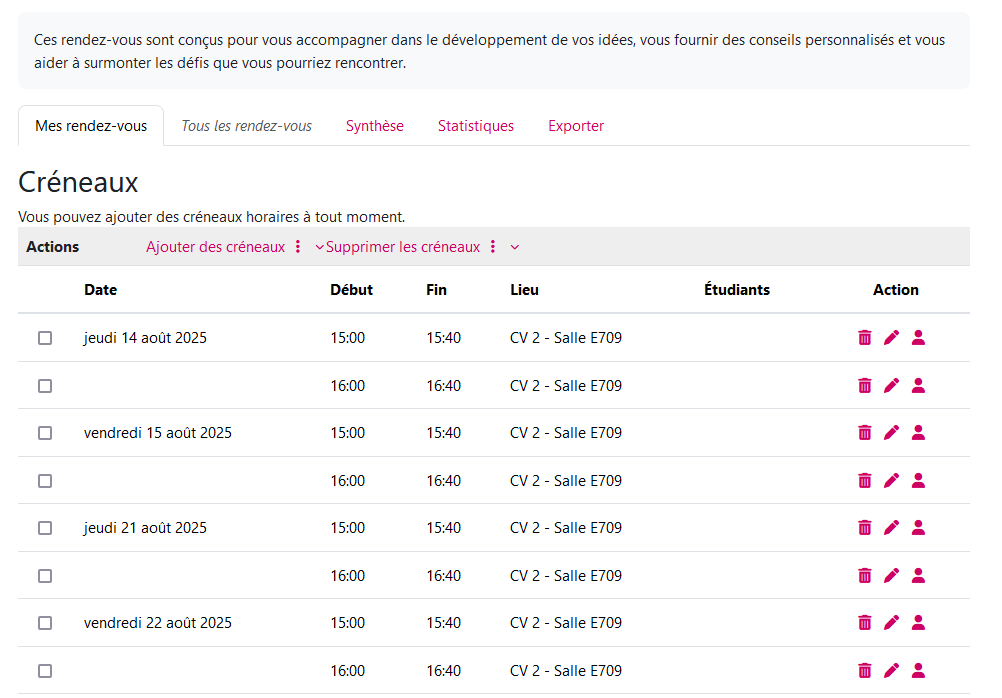Click three-dot icon next to Supprimer les créneaux

click(x=493, y=247)
